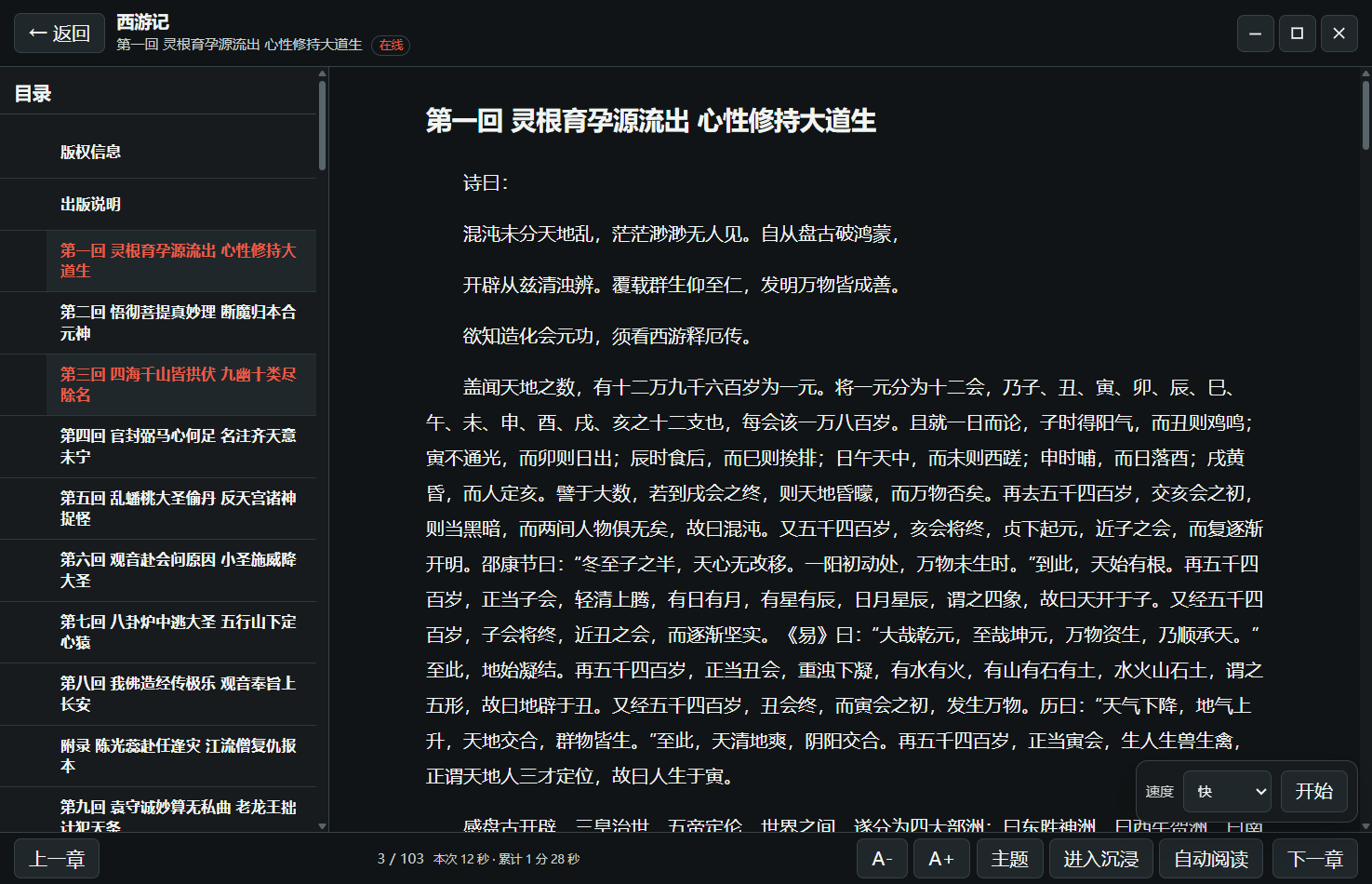Minimize the reader window

[1255, 33]
